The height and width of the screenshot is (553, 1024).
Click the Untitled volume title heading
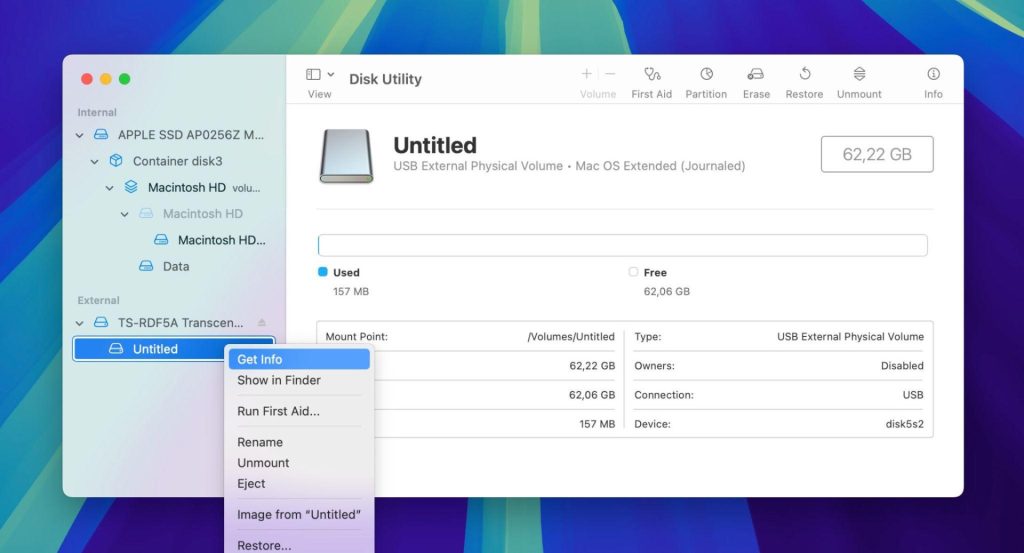pyautogui.click(x=435, y=145)
